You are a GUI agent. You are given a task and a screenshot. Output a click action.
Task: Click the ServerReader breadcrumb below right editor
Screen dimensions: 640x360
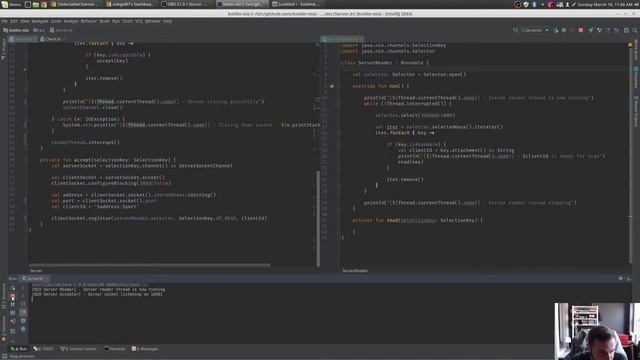click(355, 271)
